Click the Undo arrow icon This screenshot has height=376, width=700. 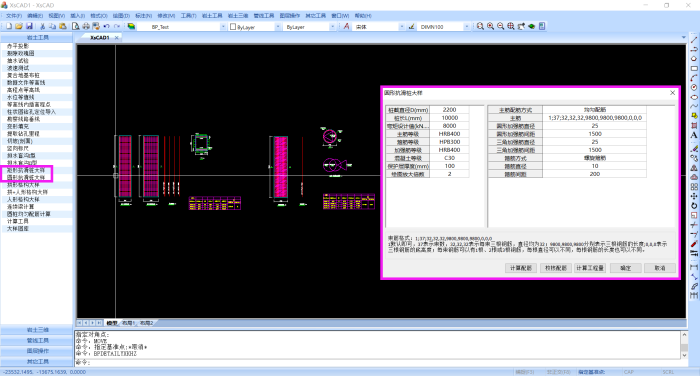pyautogui.click(x=106, y=26)
